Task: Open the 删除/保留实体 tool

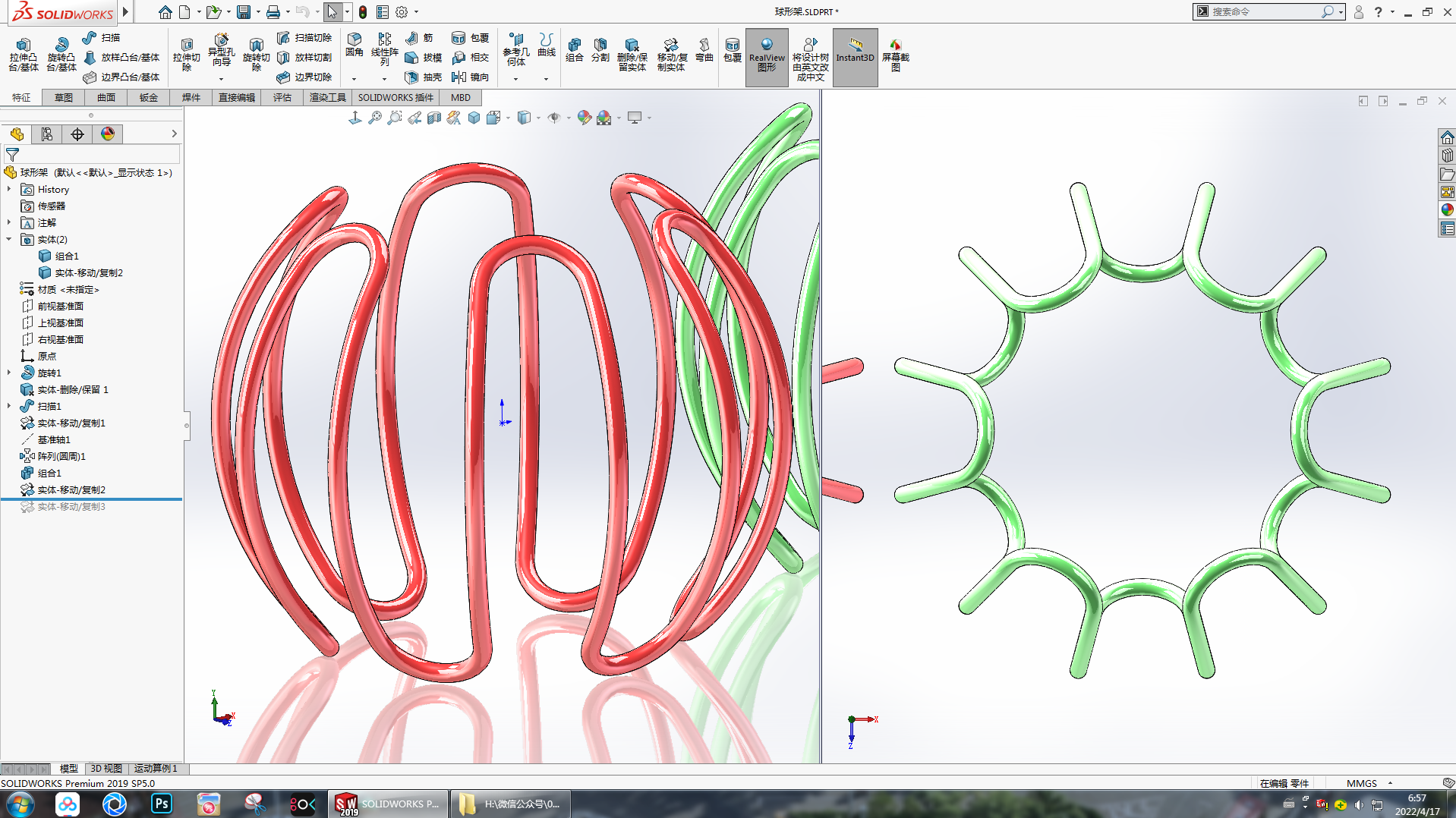Action: pos(632,55)
